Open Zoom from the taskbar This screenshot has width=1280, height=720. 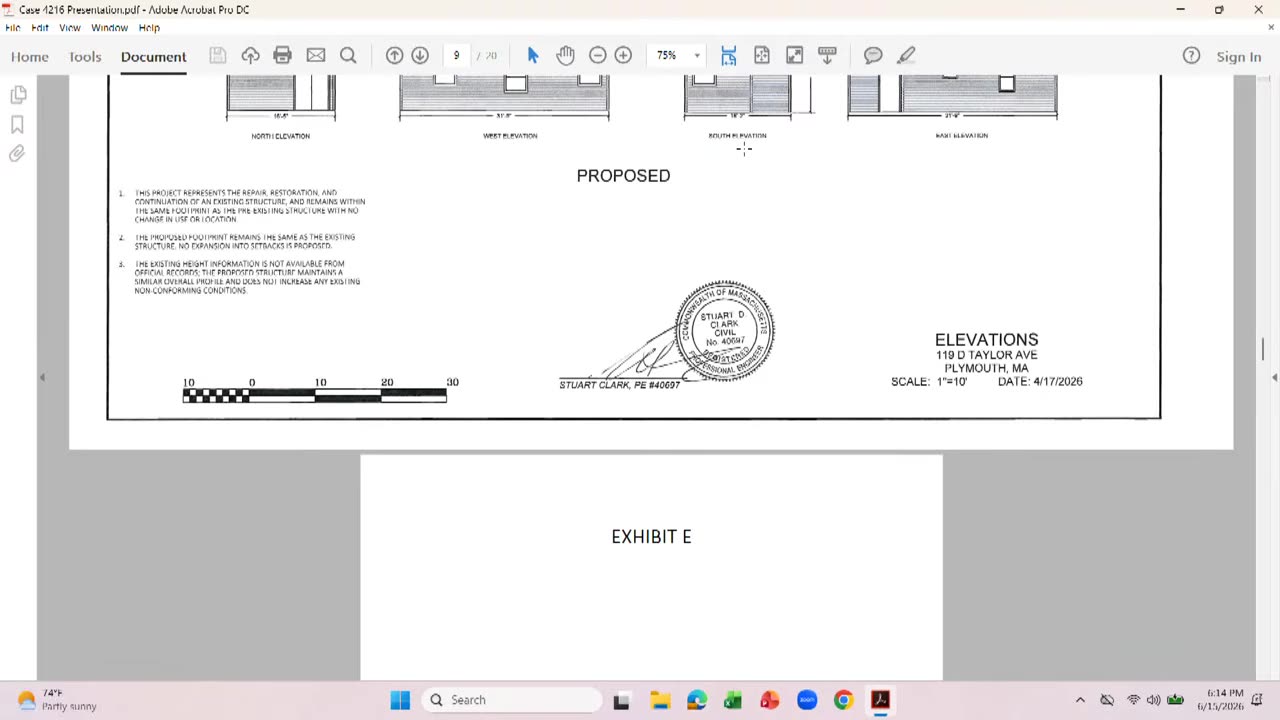(807, 700)
